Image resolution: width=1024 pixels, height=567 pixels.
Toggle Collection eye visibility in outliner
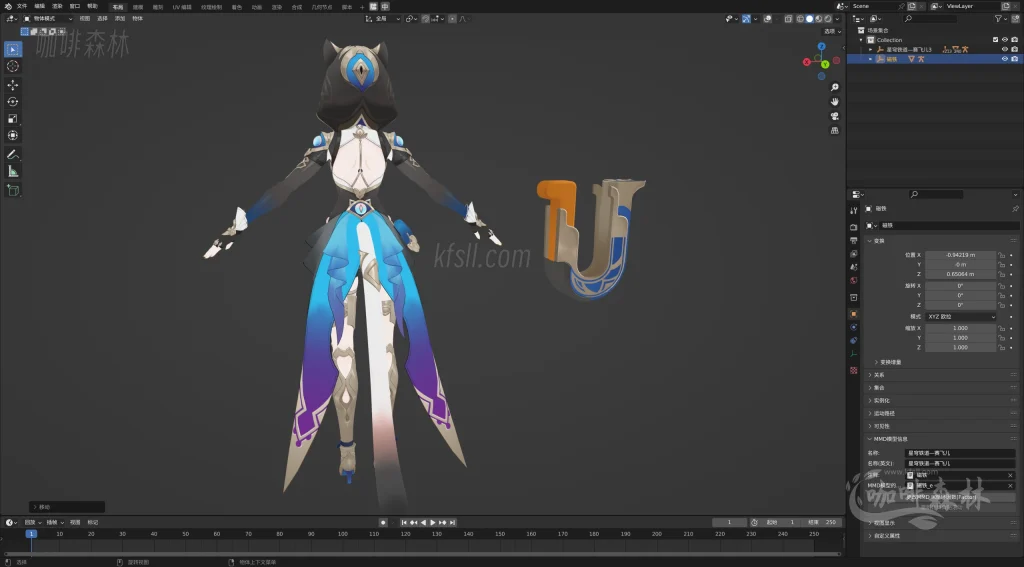coord(1005,40)
